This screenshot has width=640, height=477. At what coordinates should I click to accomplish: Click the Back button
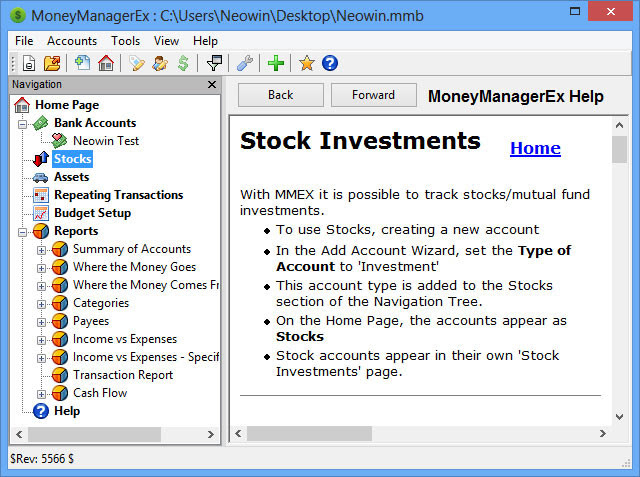(281, 95)
